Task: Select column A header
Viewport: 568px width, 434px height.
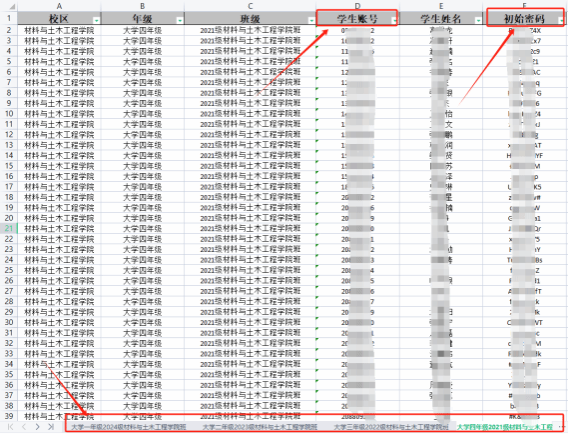Action: pyautogui.click(x=59, y=6)
